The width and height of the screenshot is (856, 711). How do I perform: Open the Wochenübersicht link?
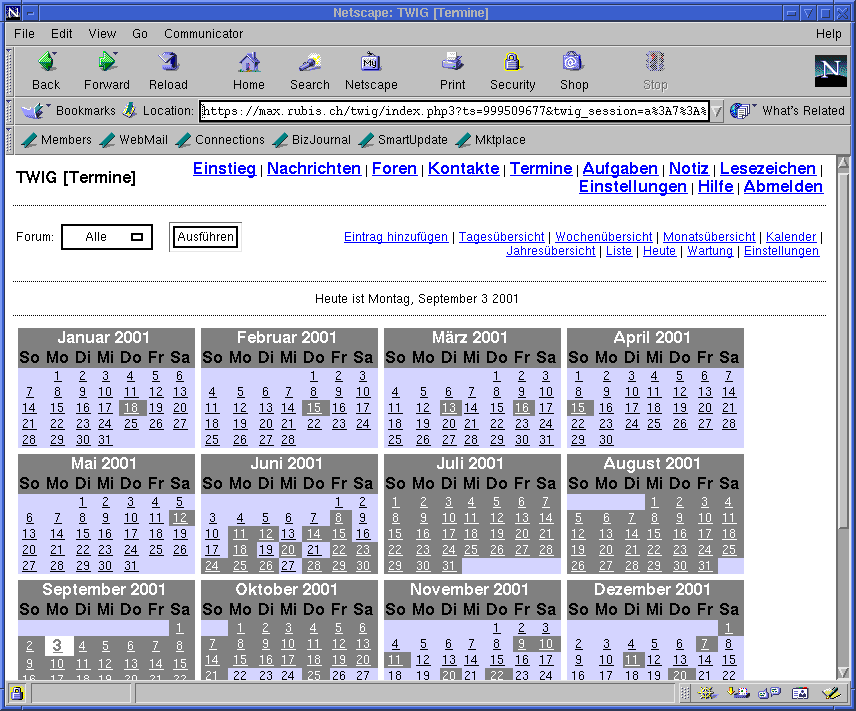(x=603, y=237)
